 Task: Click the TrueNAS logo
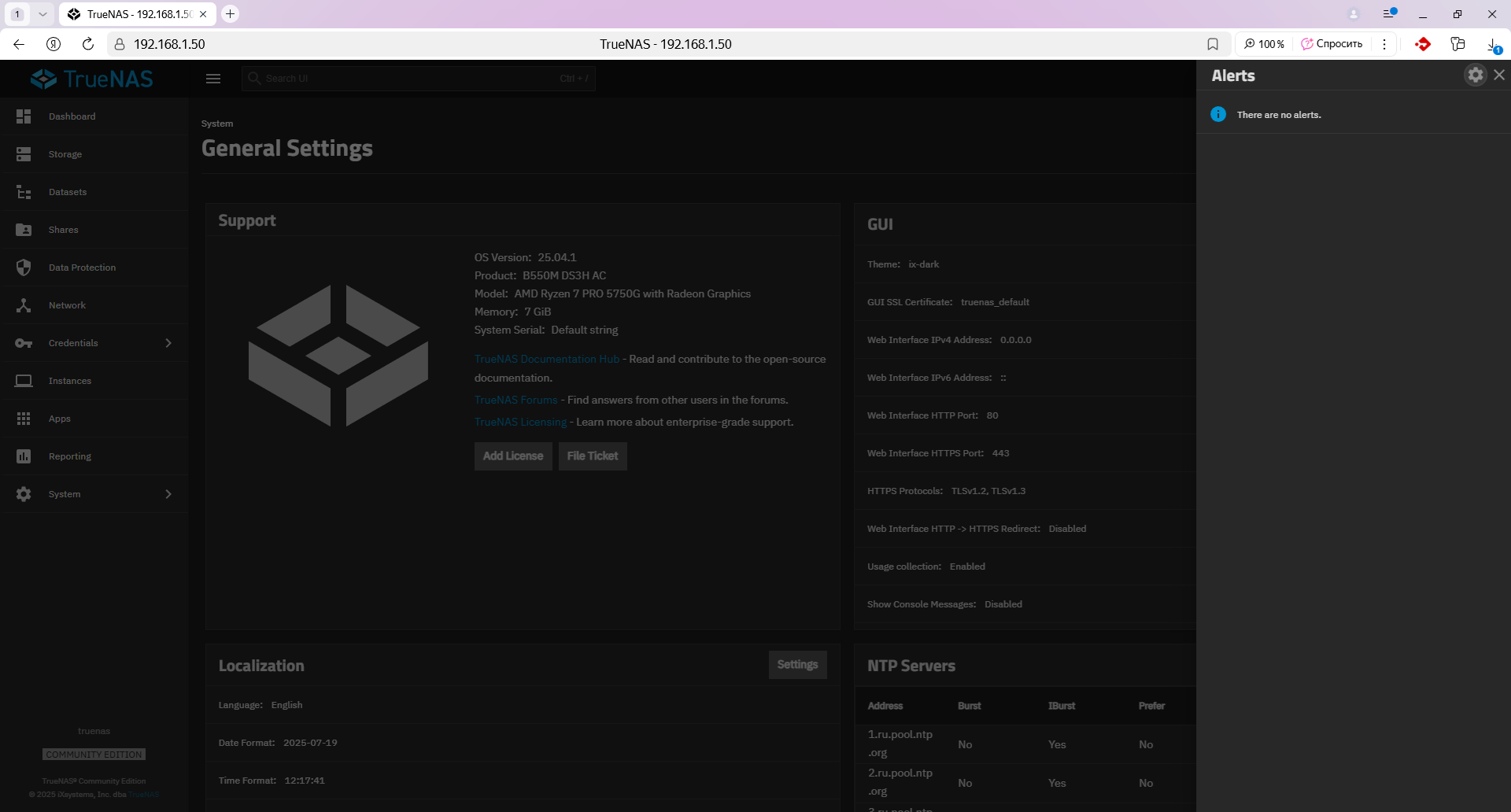pyautogui.click(x=91, y=79)
